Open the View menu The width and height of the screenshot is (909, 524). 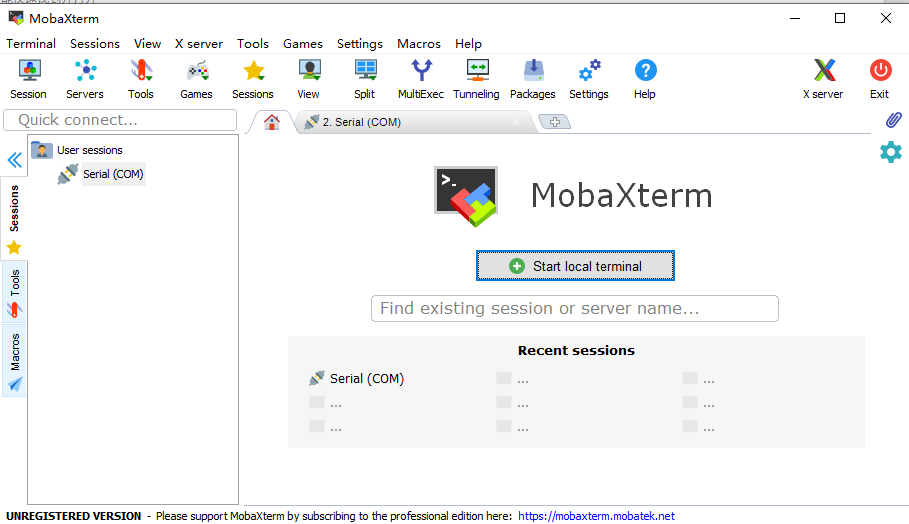pos(147,43)
